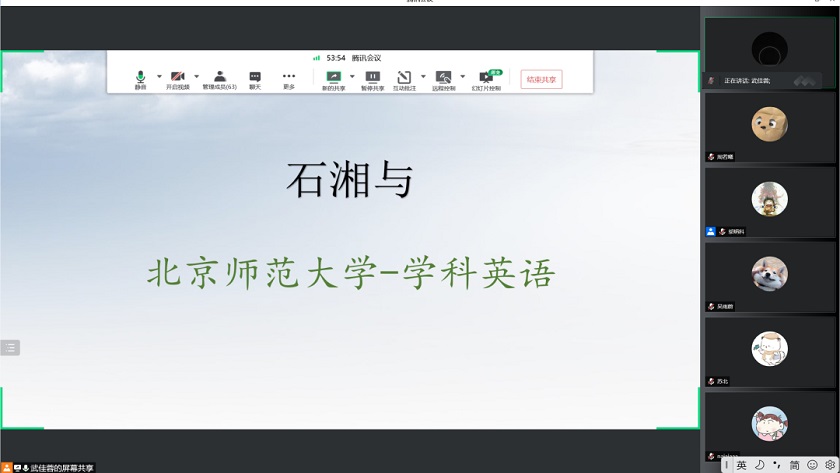This screenshot has height=473, width=840.
Task: Click muted mic icon on Shiba participant
Action: click(711, 306)
